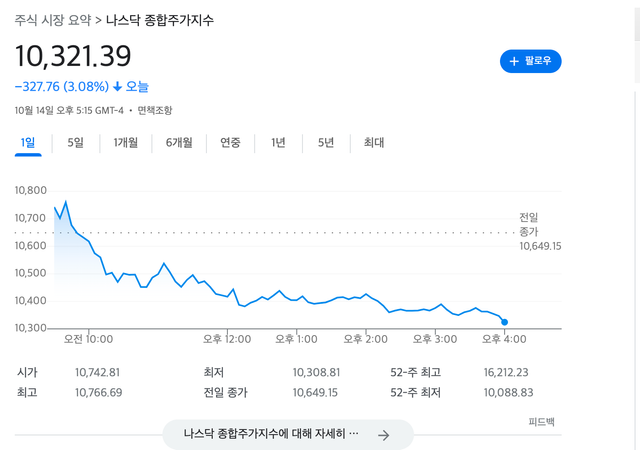Click the 최저 value 10,308.81

[x=316, y=372]
